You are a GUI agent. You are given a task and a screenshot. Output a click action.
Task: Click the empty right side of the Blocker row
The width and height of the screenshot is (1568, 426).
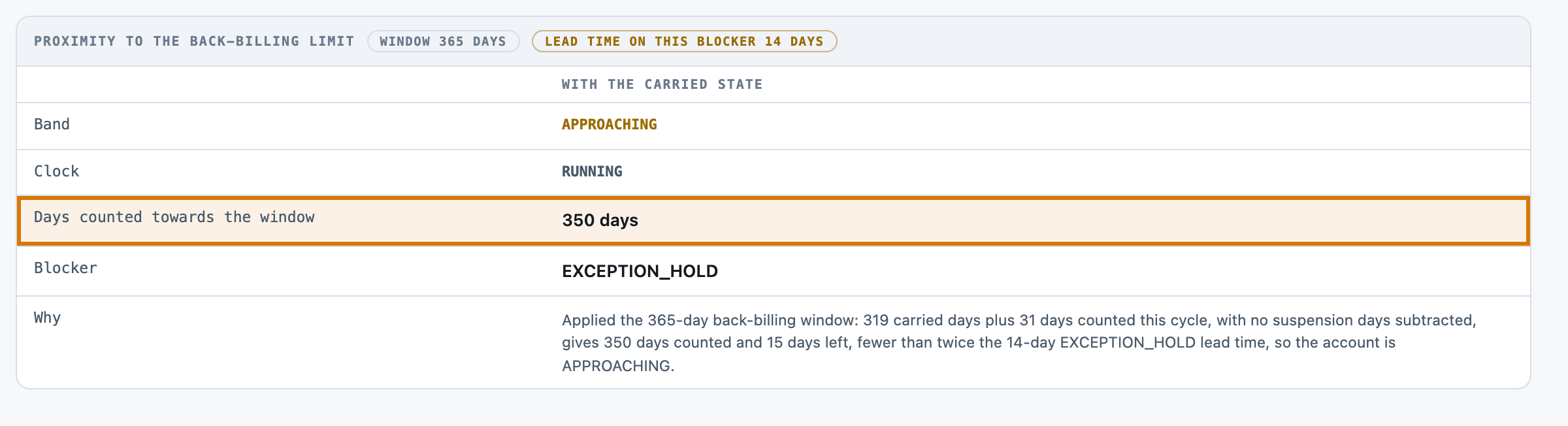pos(1124,271)
